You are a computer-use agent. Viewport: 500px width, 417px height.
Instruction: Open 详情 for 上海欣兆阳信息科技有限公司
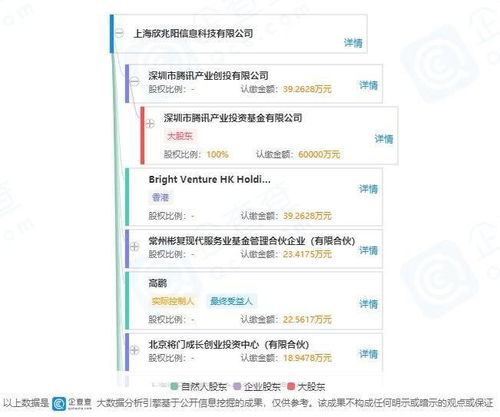click(x=353, y=43)
